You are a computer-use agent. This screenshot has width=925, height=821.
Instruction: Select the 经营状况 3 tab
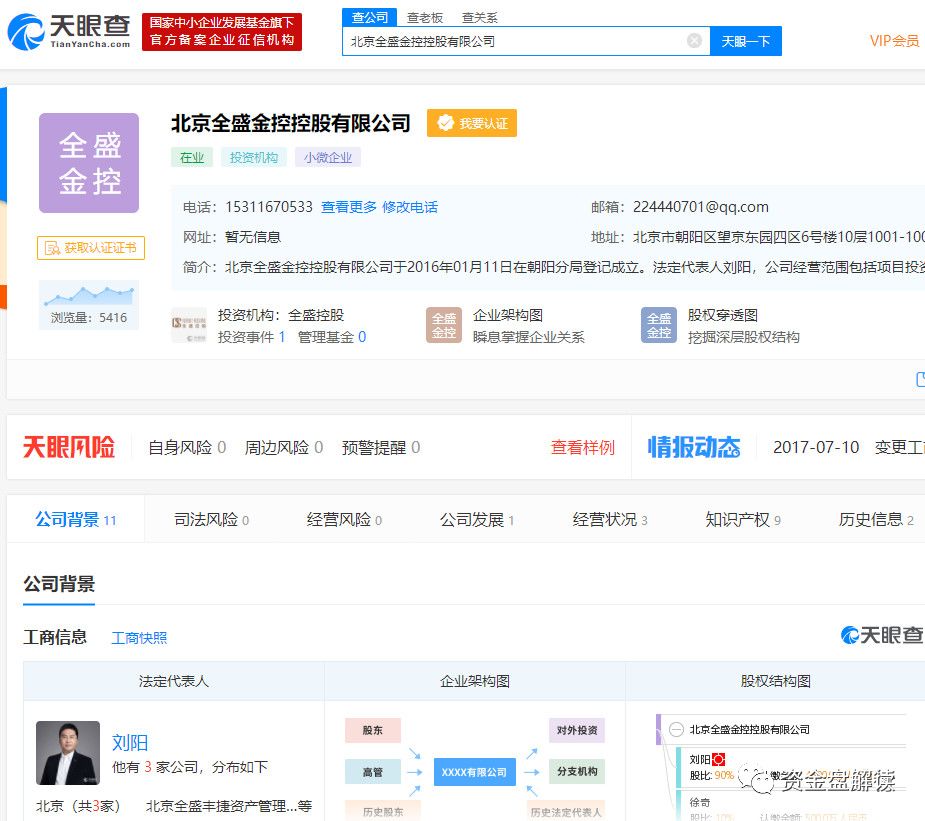coord(610,520)
